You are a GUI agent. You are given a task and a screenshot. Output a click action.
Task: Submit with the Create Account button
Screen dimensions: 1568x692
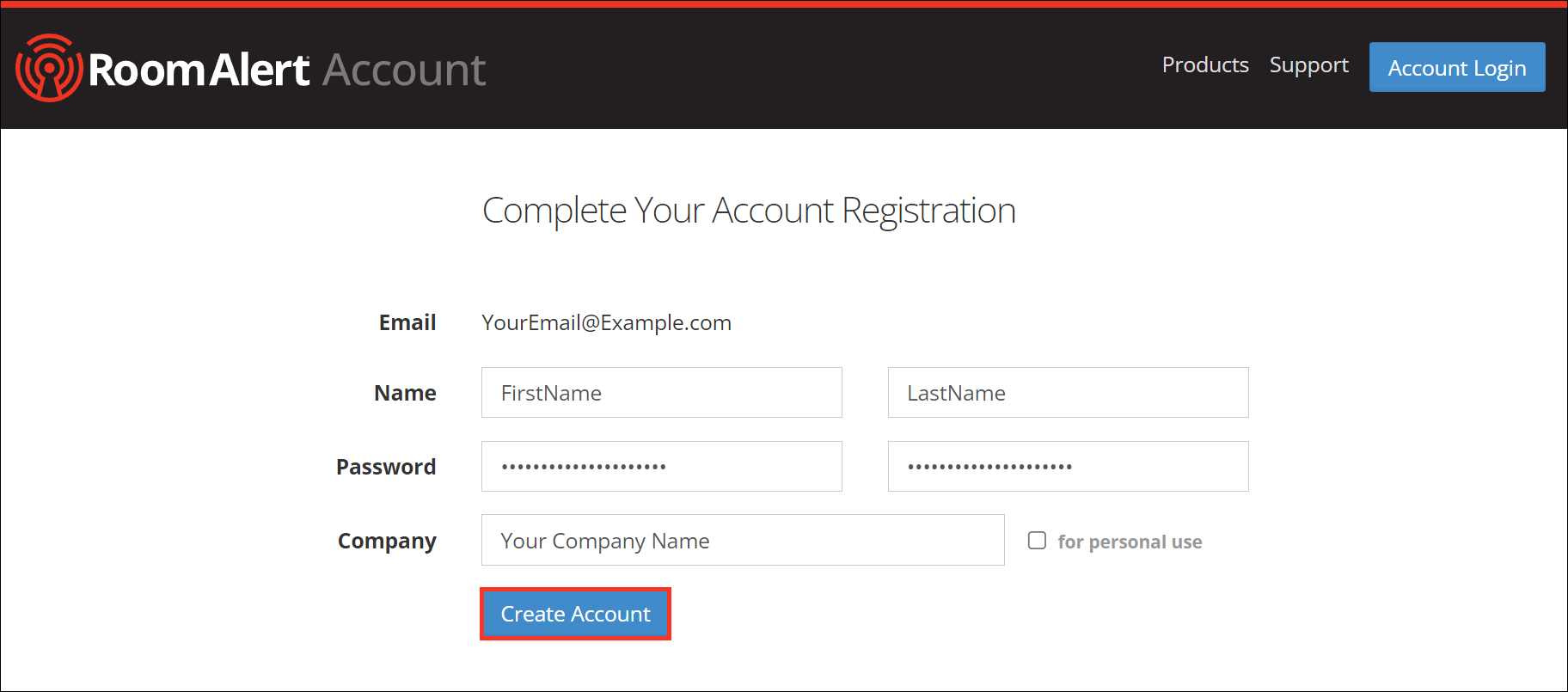(x=575, y=614)
